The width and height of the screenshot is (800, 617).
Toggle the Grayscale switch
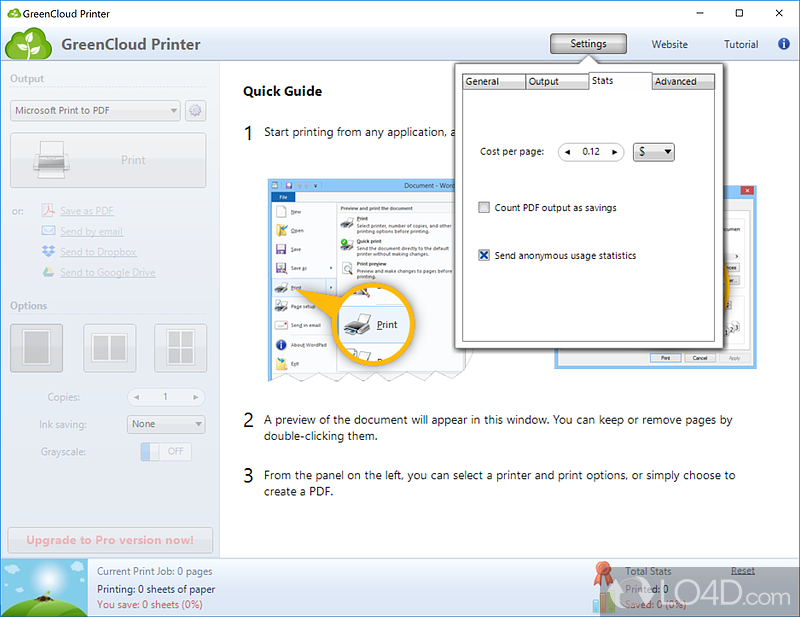coord(166,452)
